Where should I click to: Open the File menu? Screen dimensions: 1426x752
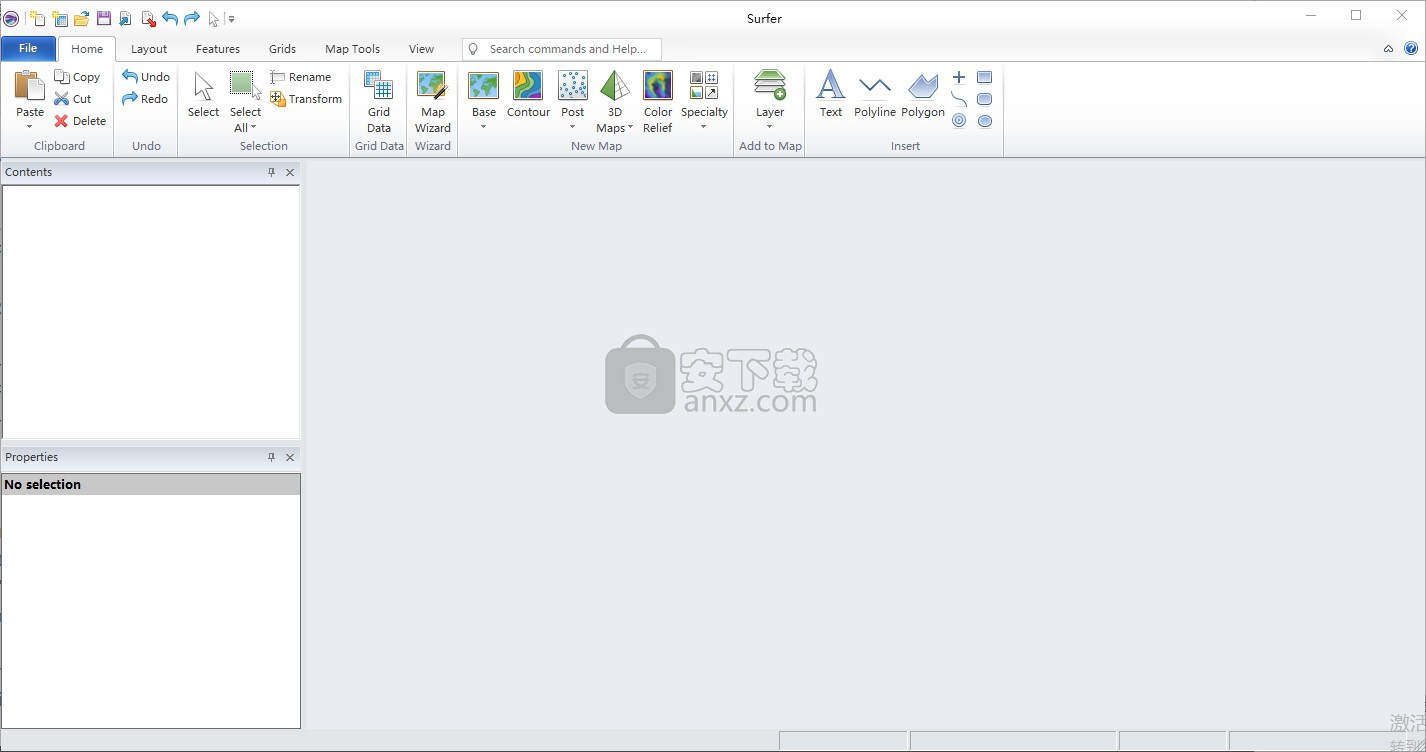point(28,48)
